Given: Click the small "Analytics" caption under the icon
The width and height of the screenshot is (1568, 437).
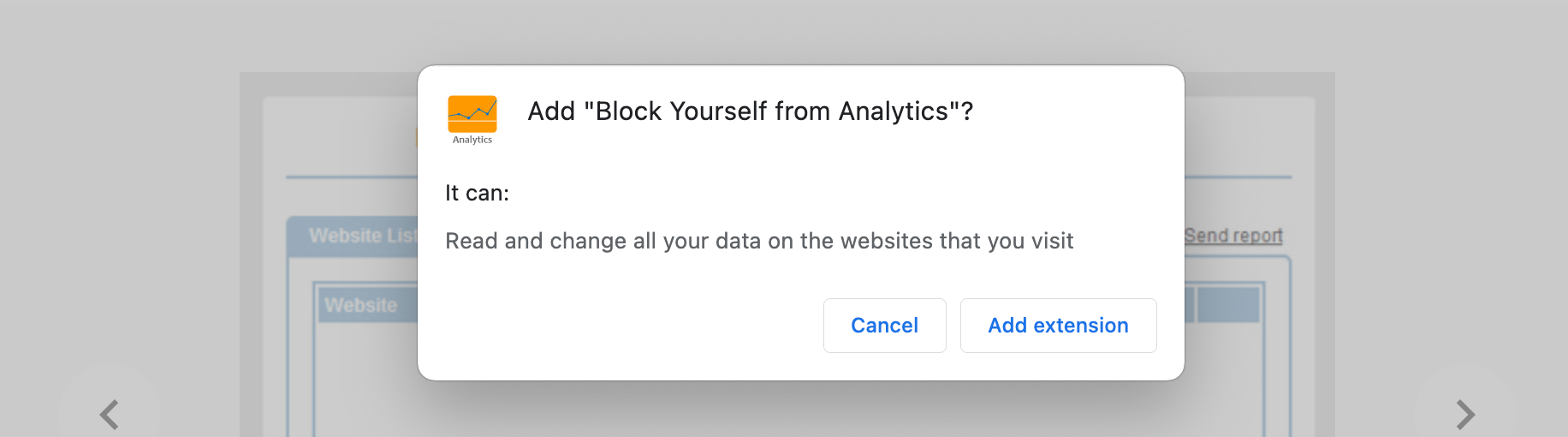Looking at the screenshot, I should pyautogui.click(x=472, y=140).
